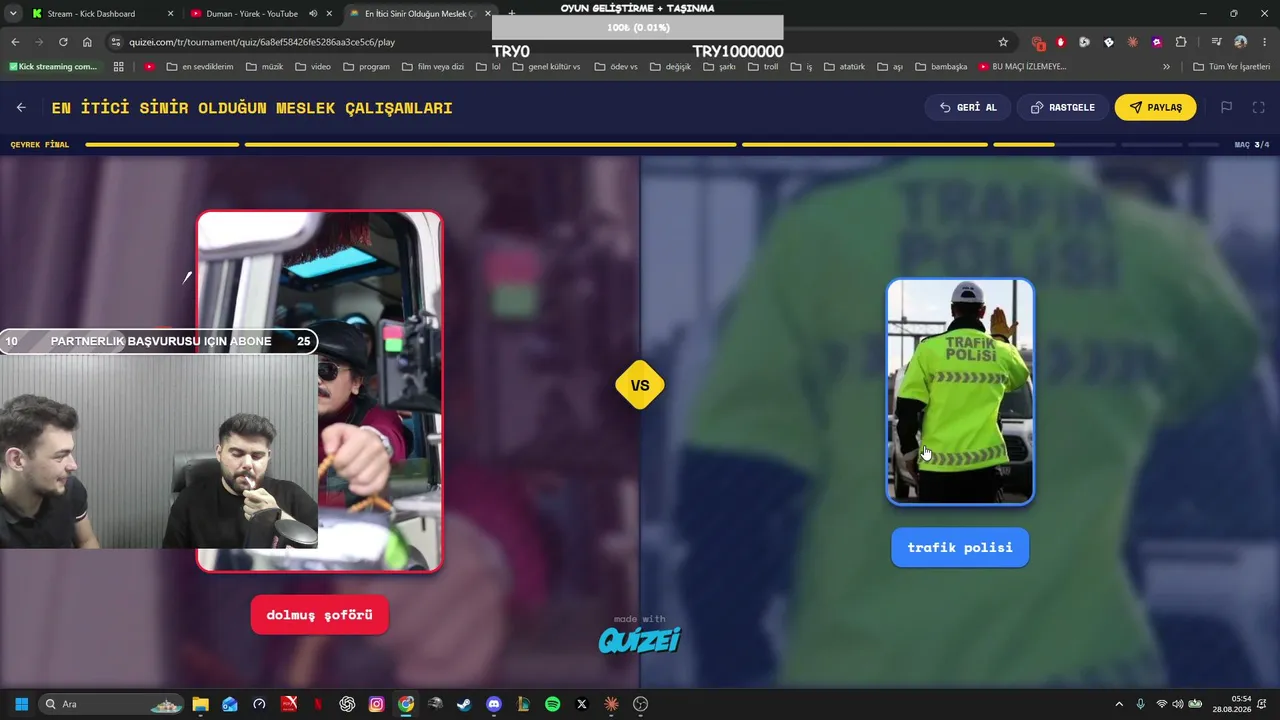Show more bookmarks with the chevron
The height and width of the screenshot is (720, 1280).
(1166, 67)
